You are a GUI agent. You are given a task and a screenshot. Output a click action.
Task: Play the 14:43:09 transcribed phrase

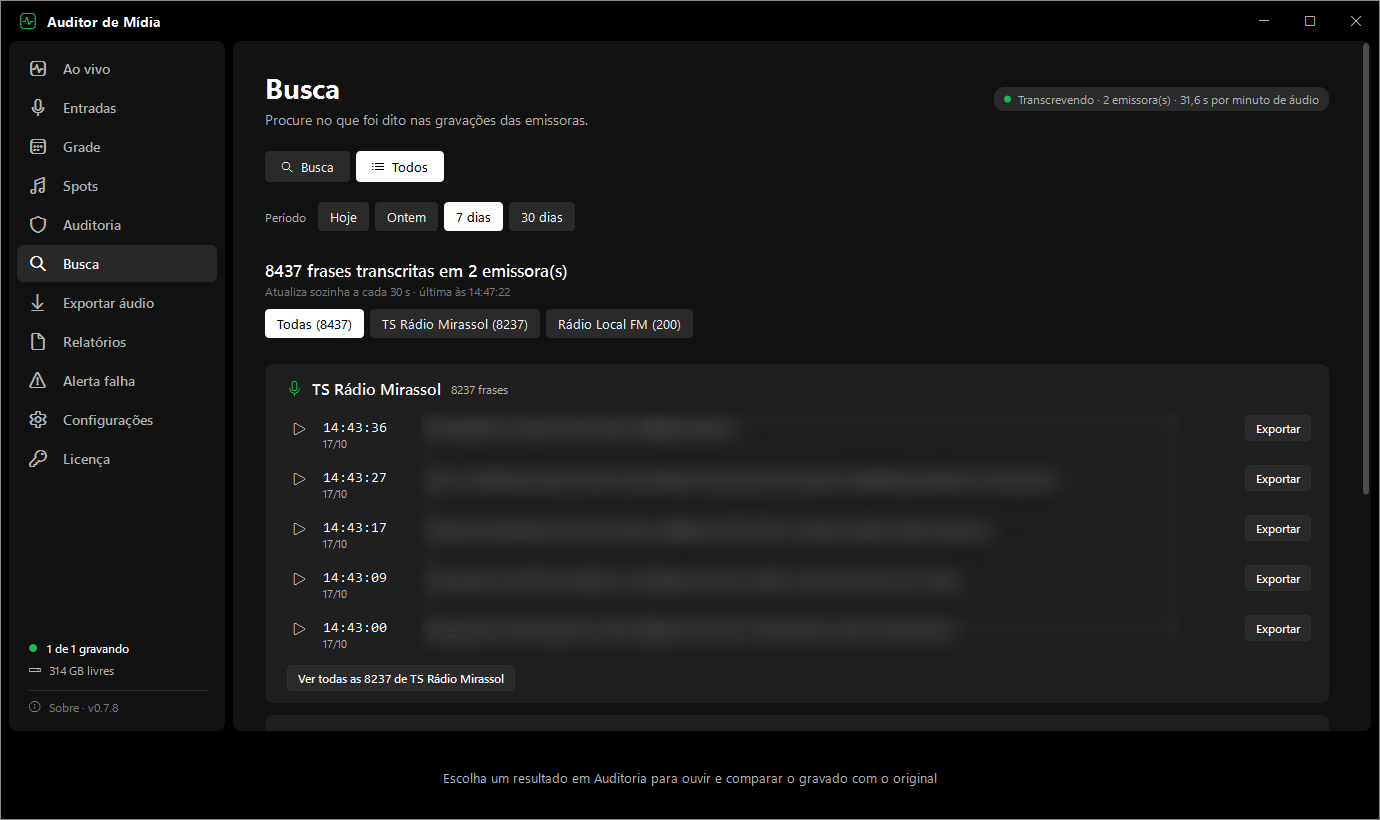299,579
